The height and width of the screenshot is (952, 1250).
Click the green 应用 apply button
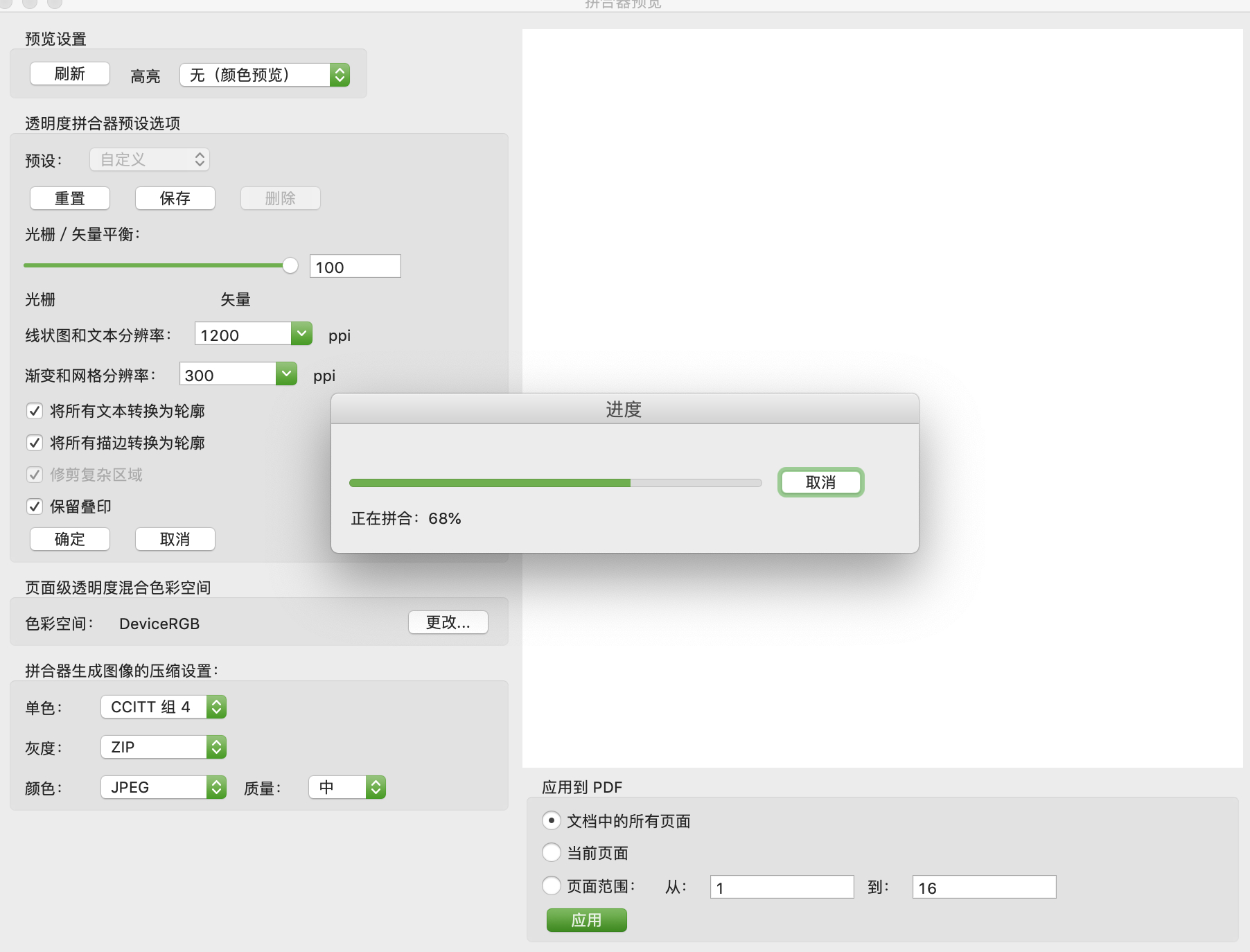[x=587, y=920]
